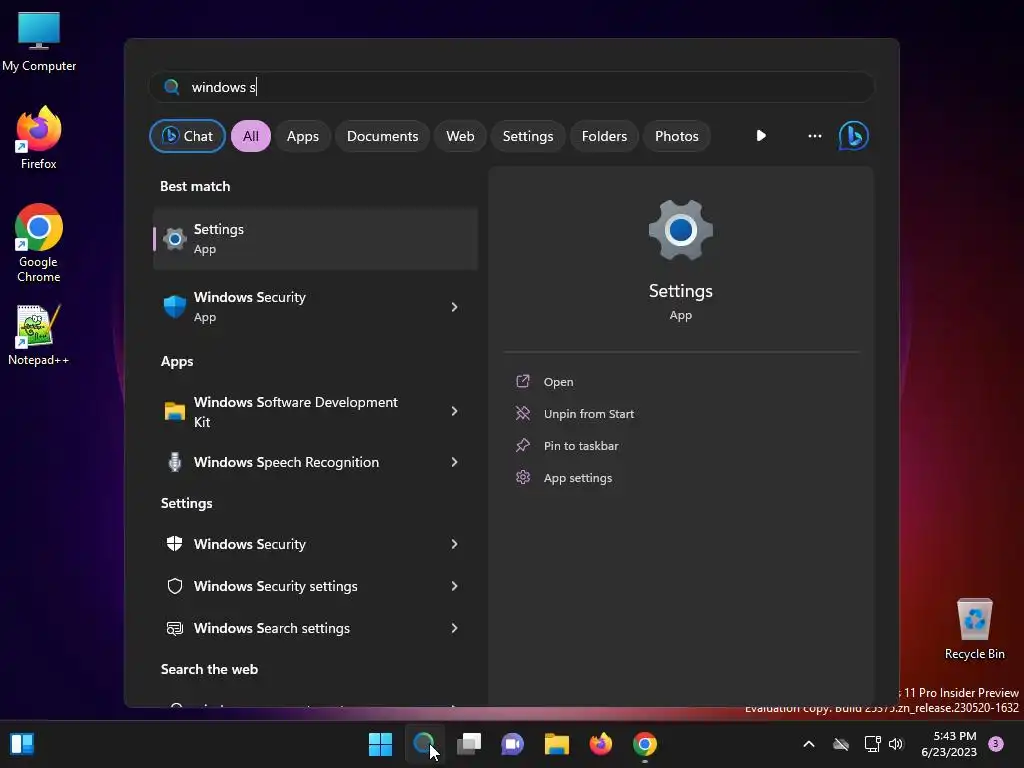The width and height of the screenshot is (1024, 768).
Task: Open the Windows Software Development Kit result
Action: click(315, 411)
